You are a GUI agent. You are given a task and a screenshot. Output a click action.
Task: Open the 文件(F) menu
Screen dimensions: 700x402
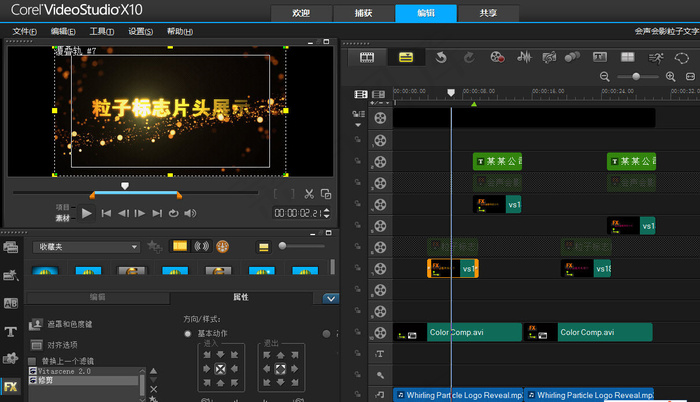[x=25, y=32]
